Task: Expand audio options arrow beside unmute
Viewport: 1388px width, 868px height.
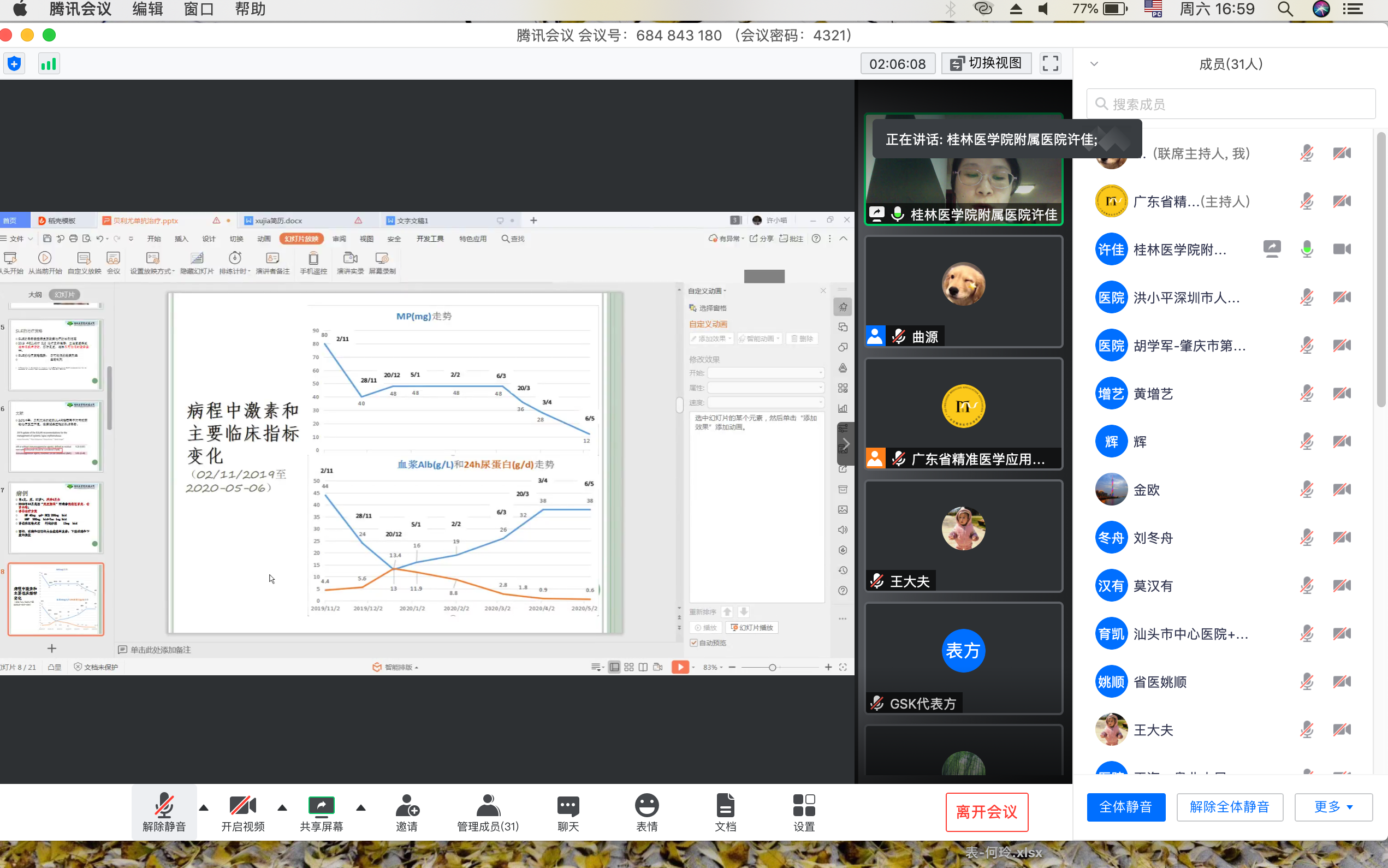Action: pyautogui.click(x=204, y=808)
